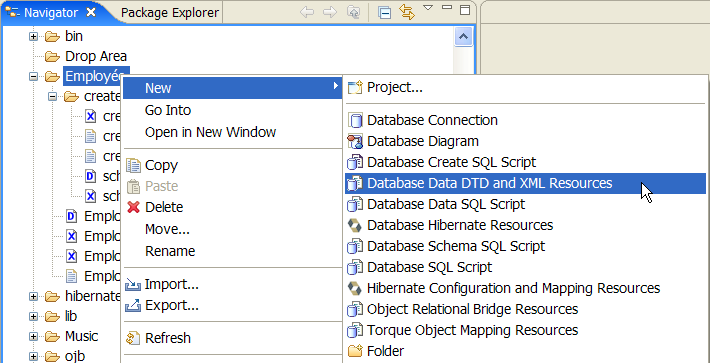Expand the bin folder node
The height and width of the screenshot is (363, 710).
tap(33, 36)
